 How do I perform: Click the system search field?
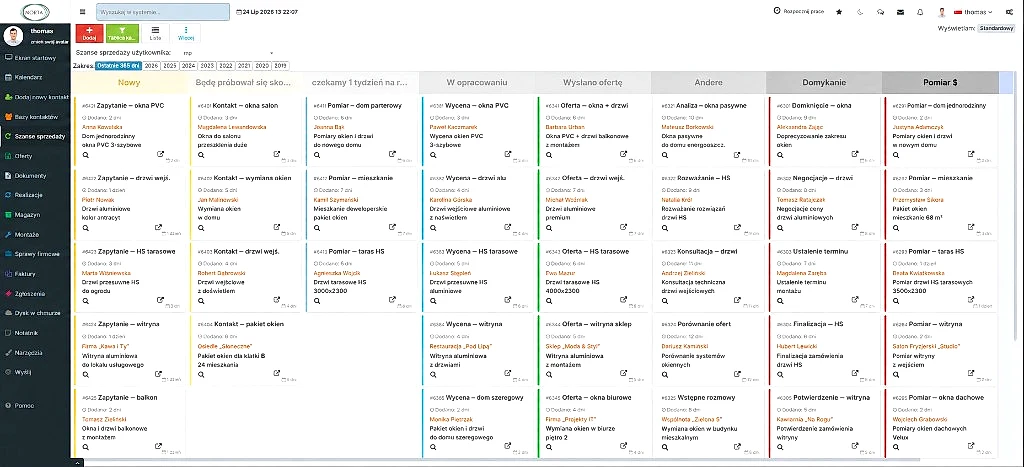tap(163, 12)
